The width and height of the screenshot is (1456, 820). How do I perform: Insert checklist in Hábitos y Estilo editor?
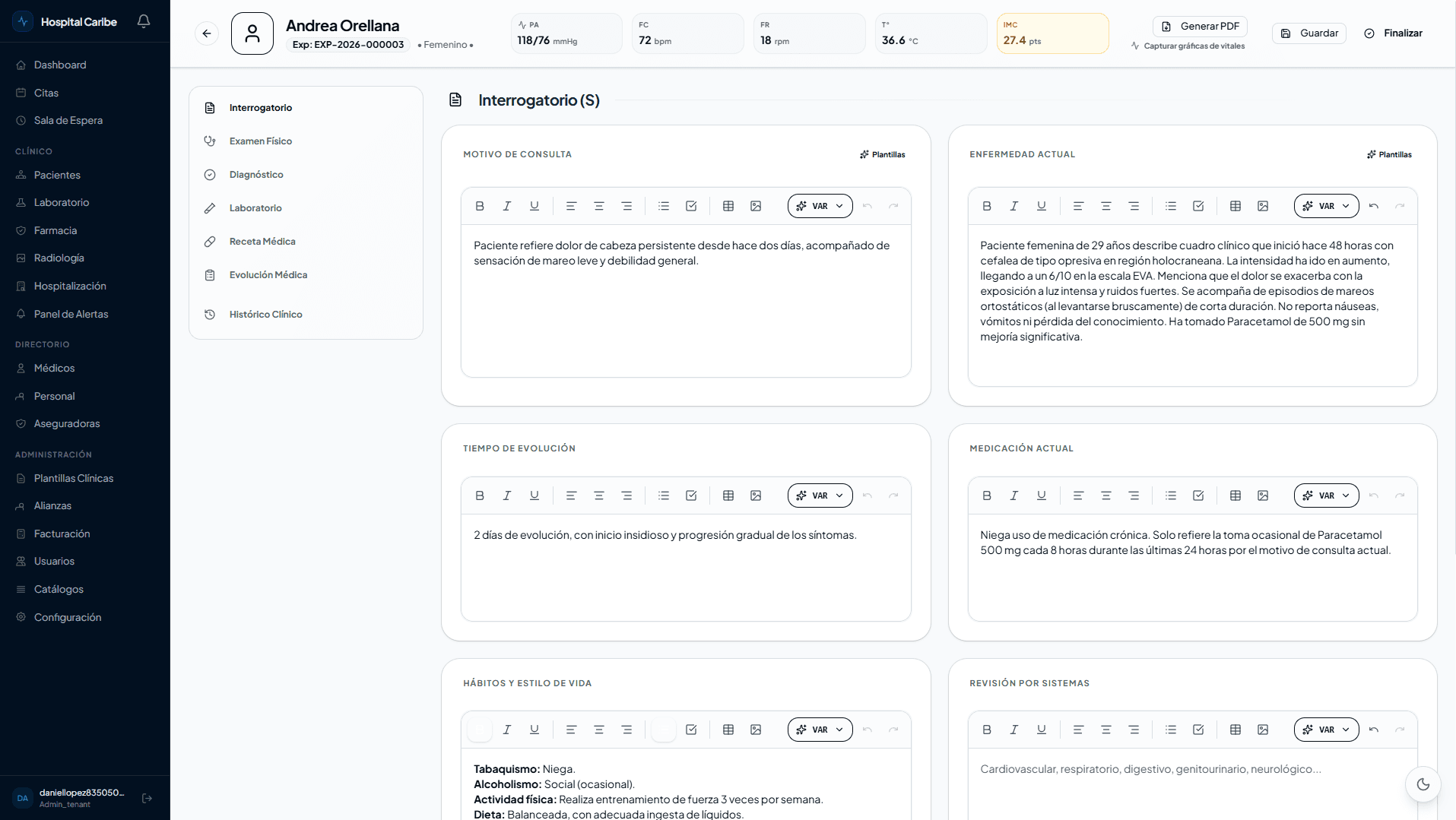691,730
